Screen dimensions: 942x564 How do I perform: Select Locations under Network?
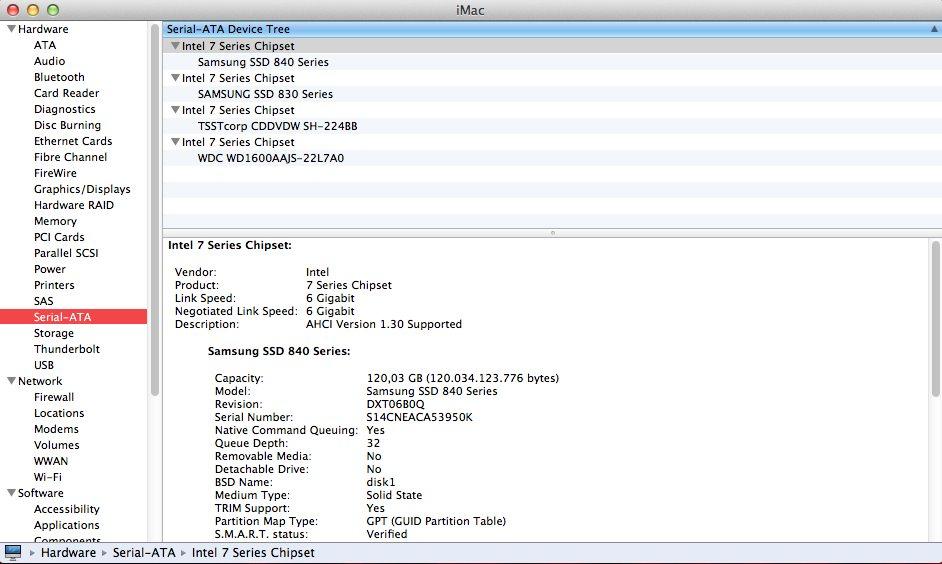[x=59, y=413]
